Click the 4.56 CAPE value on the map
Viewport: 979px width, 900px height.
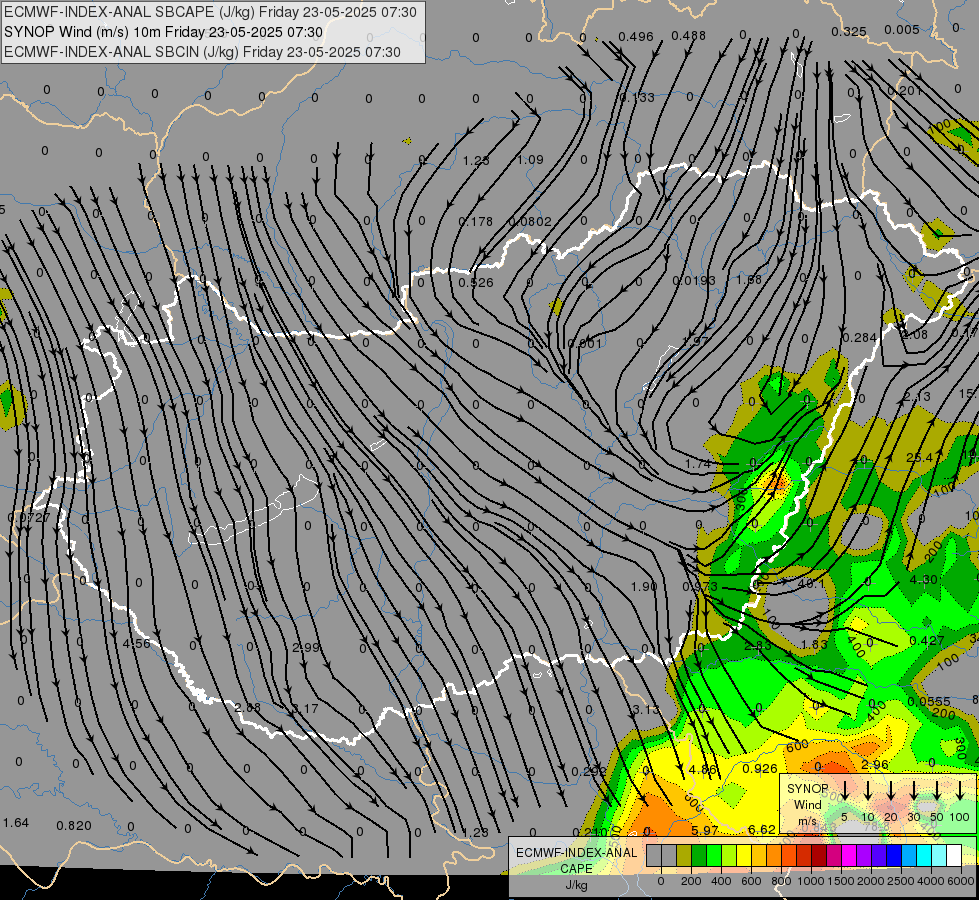(136, 643)
